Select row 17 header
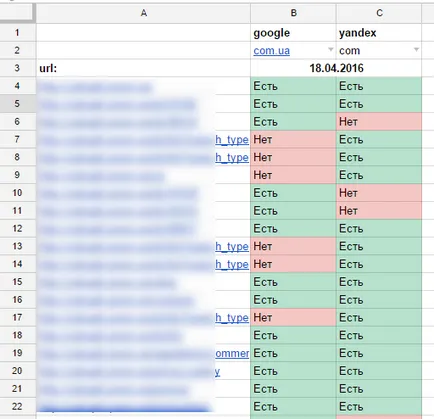This screenshot has height=419, width=434. (x=18, y=317)
